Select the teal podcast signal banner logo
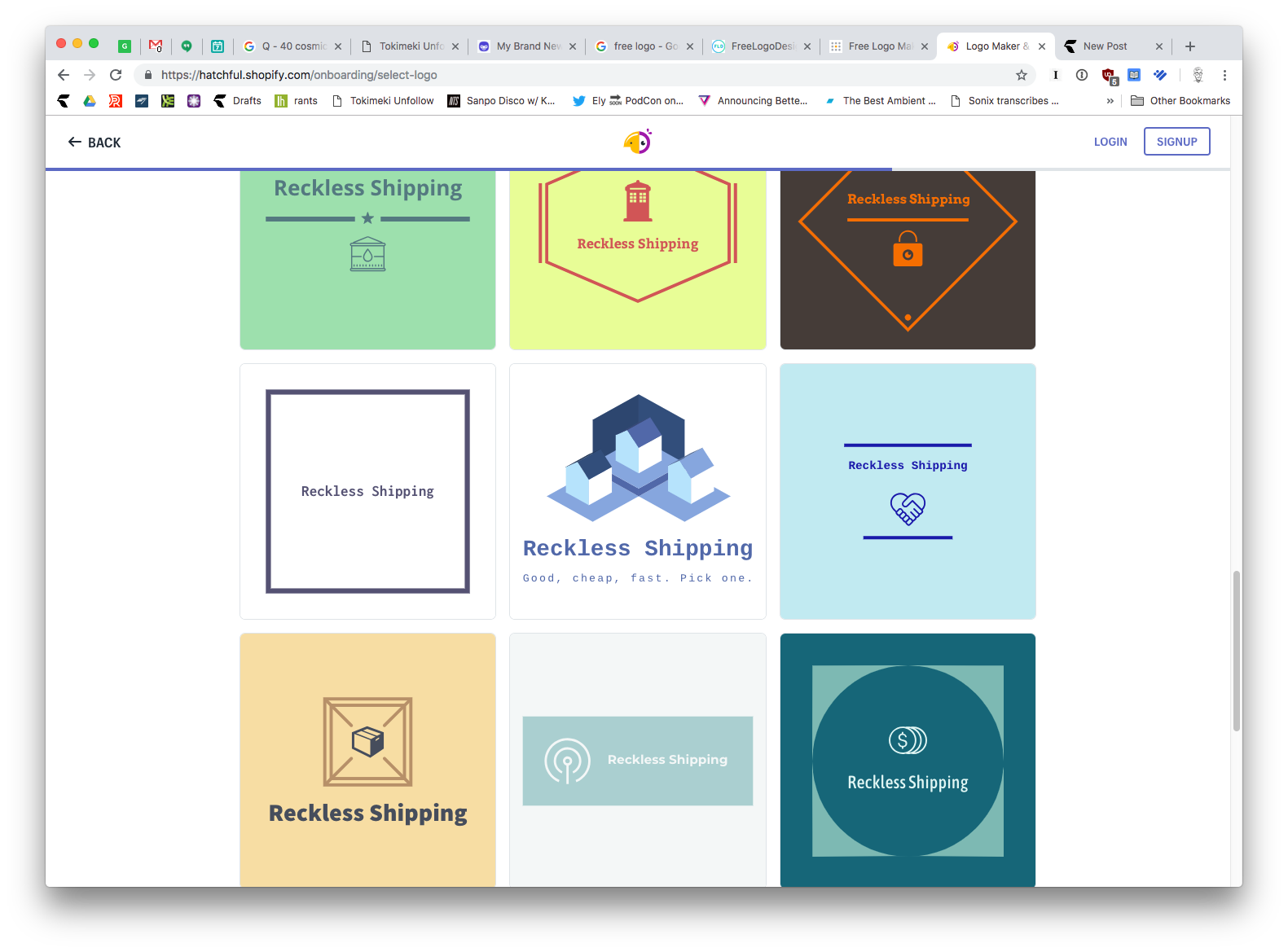This screenshot has height=952, width=1288. [638, 760]
